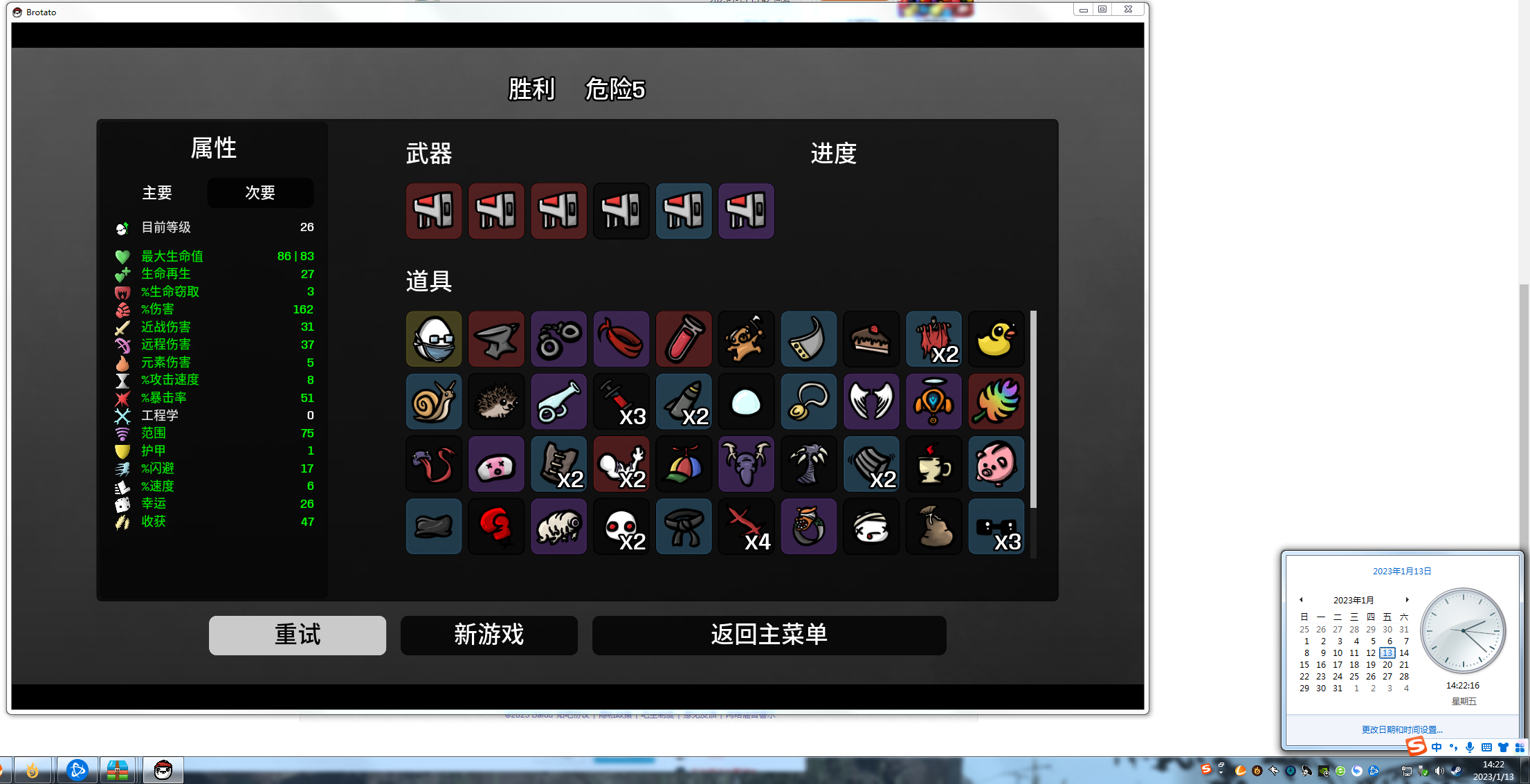Open the WinRAR taskbar icon
The height and width of the screenshot is (784, 1530).
[118, 770]
